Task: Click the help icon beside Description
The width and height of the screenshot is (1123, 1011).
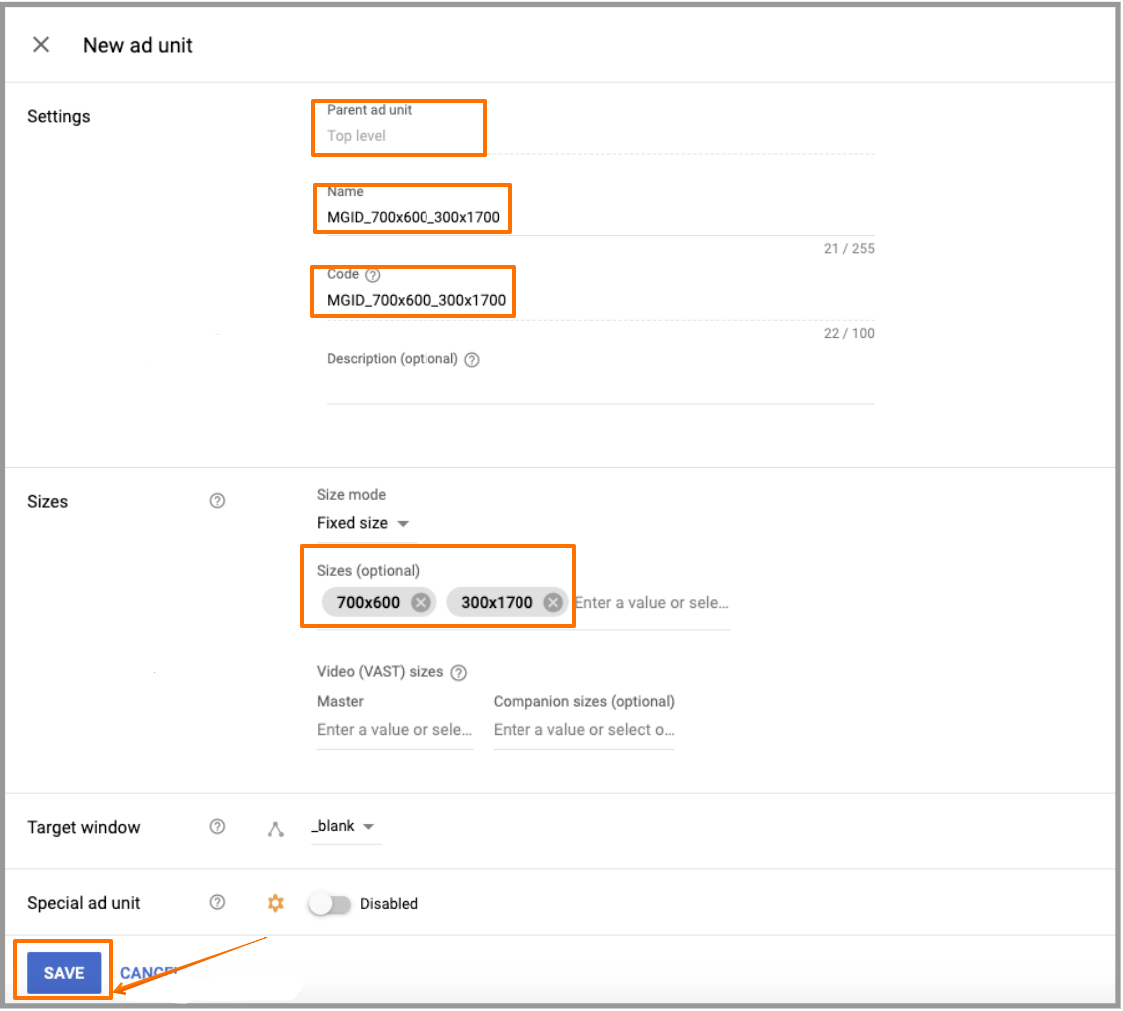Action: coord(472,360)
